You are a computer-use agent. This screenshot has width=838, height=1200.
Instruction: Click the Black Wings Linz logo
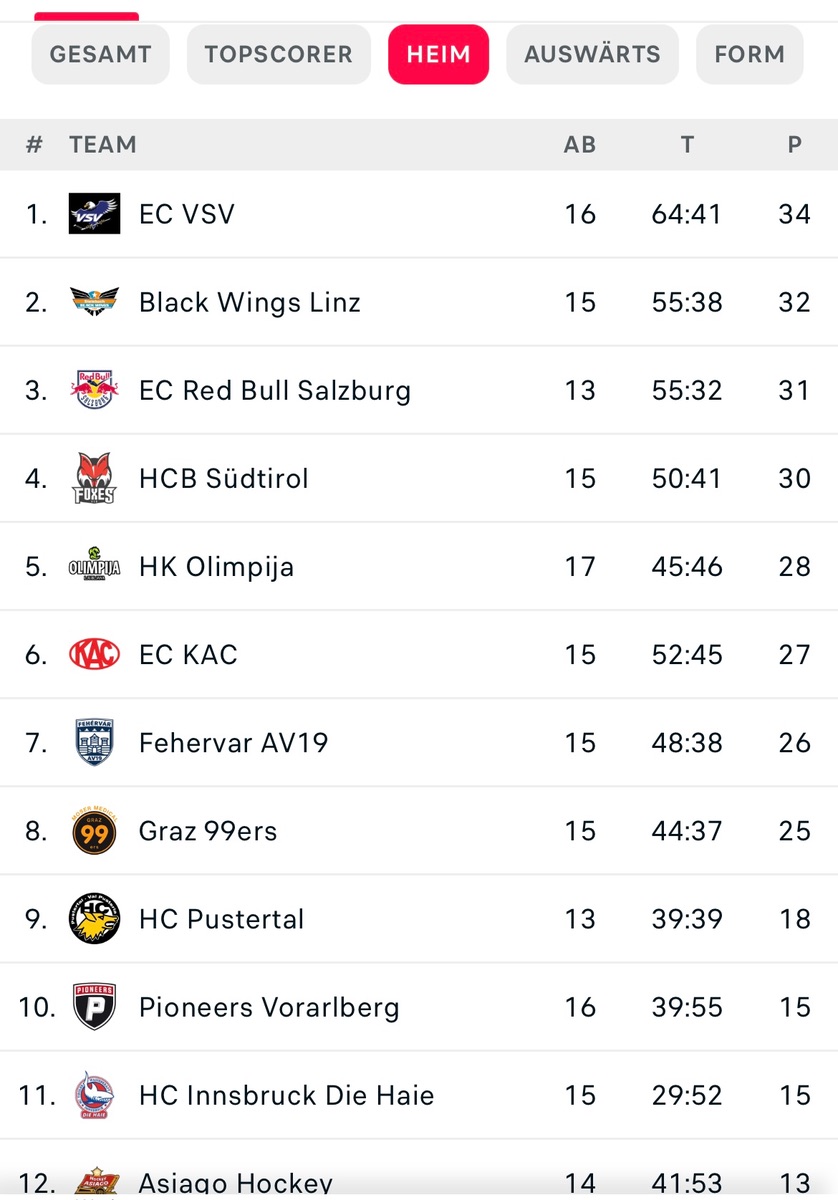tap(94, 302)
